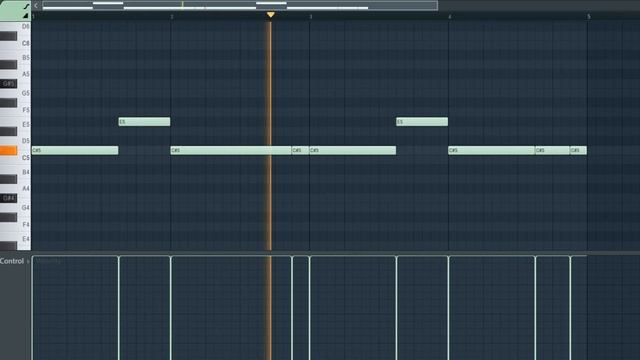Select the short C#5 note just before bar 3

[300, 150]
